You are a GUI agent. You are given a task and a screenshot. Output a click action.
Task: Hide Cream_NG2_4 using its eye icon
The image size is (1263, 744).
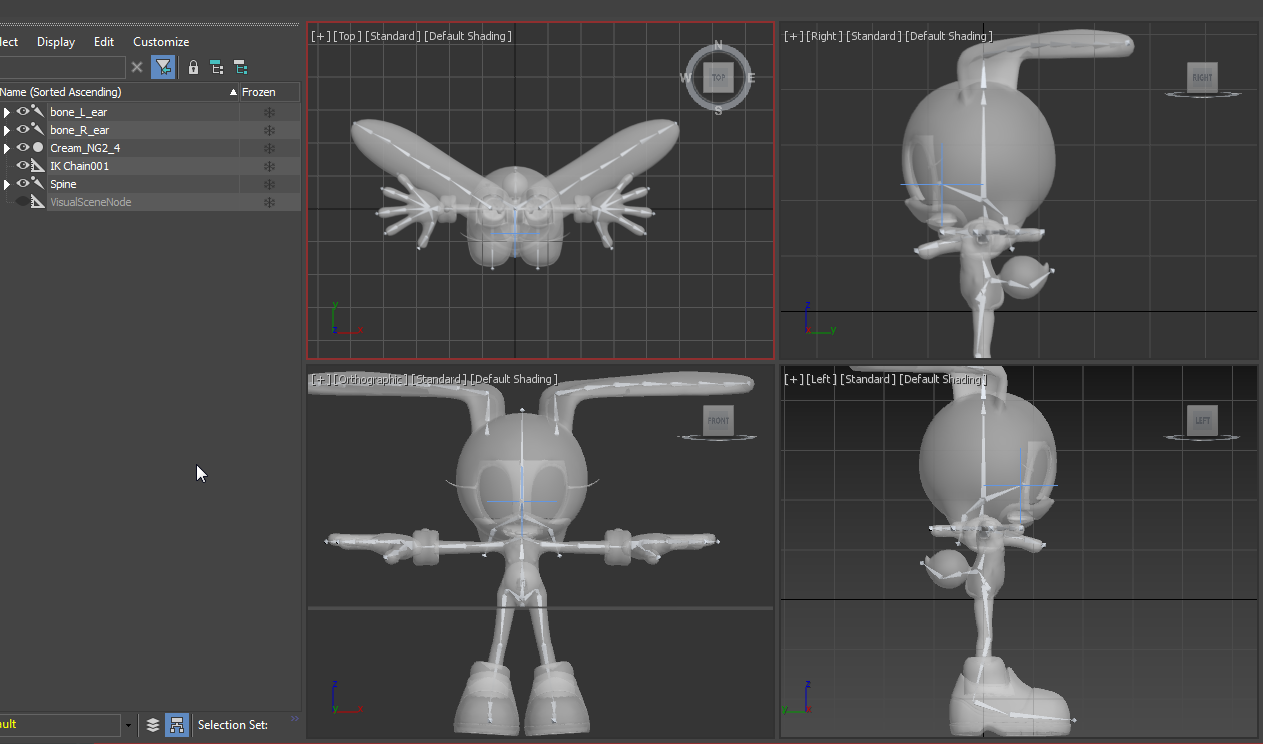point(22,148)
